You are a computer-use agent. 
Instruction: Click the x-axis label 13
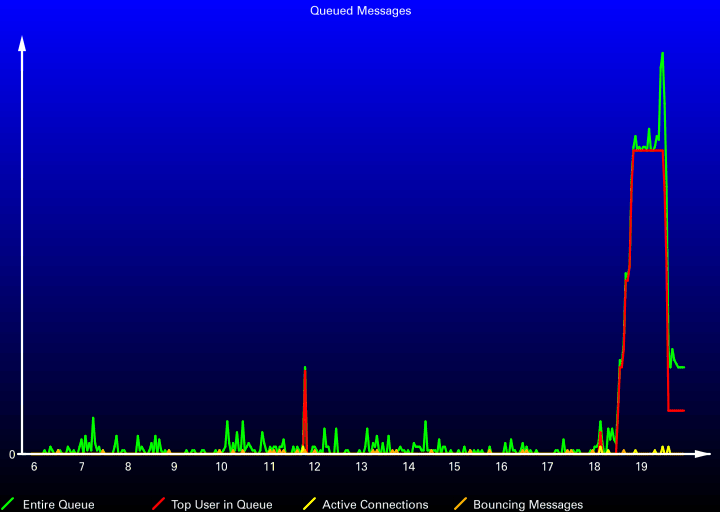click(362, 467)
